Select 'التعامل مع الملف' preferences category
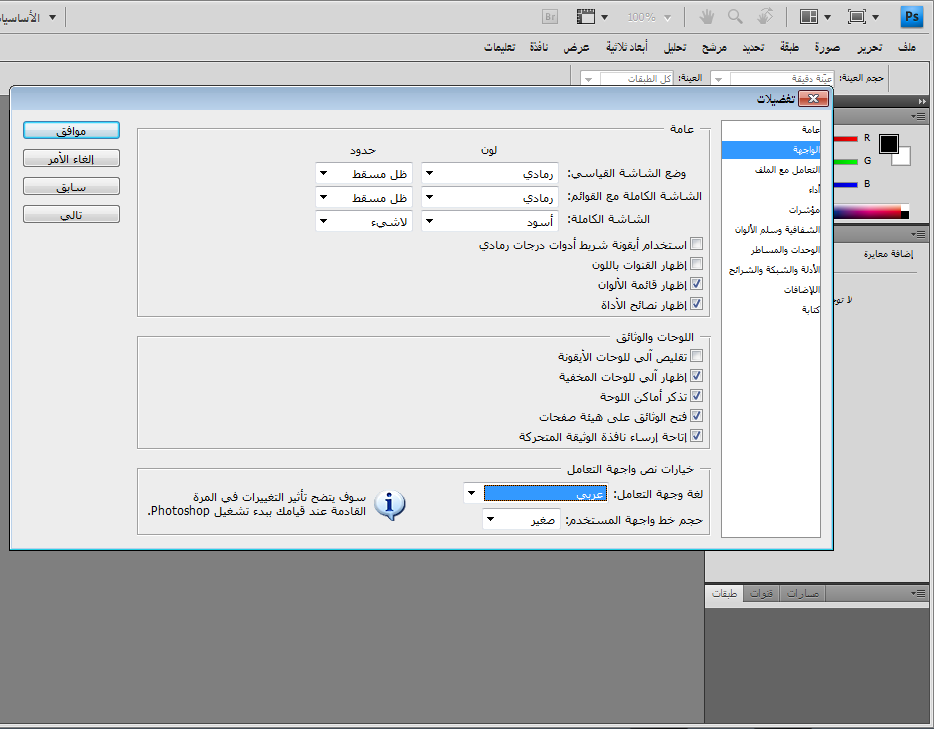The height and width of the screenshot is (729, 934). tap(771, 170)
